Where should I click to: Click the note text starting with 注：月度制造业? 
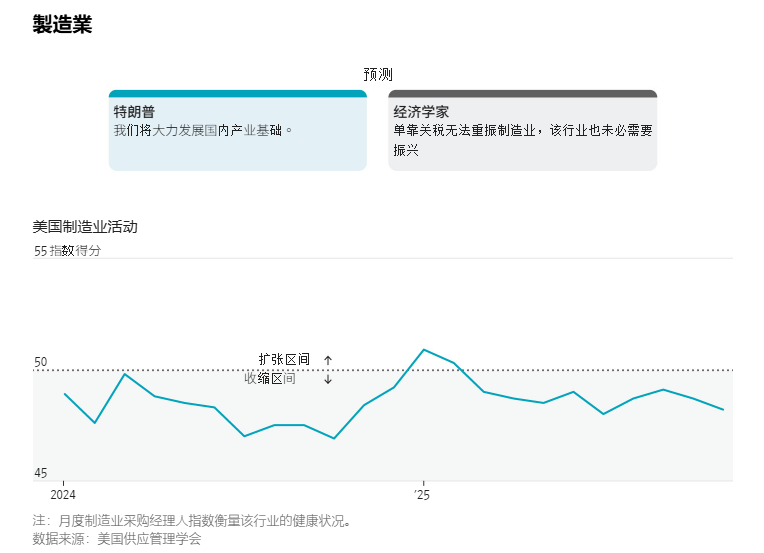pos(192,521)
